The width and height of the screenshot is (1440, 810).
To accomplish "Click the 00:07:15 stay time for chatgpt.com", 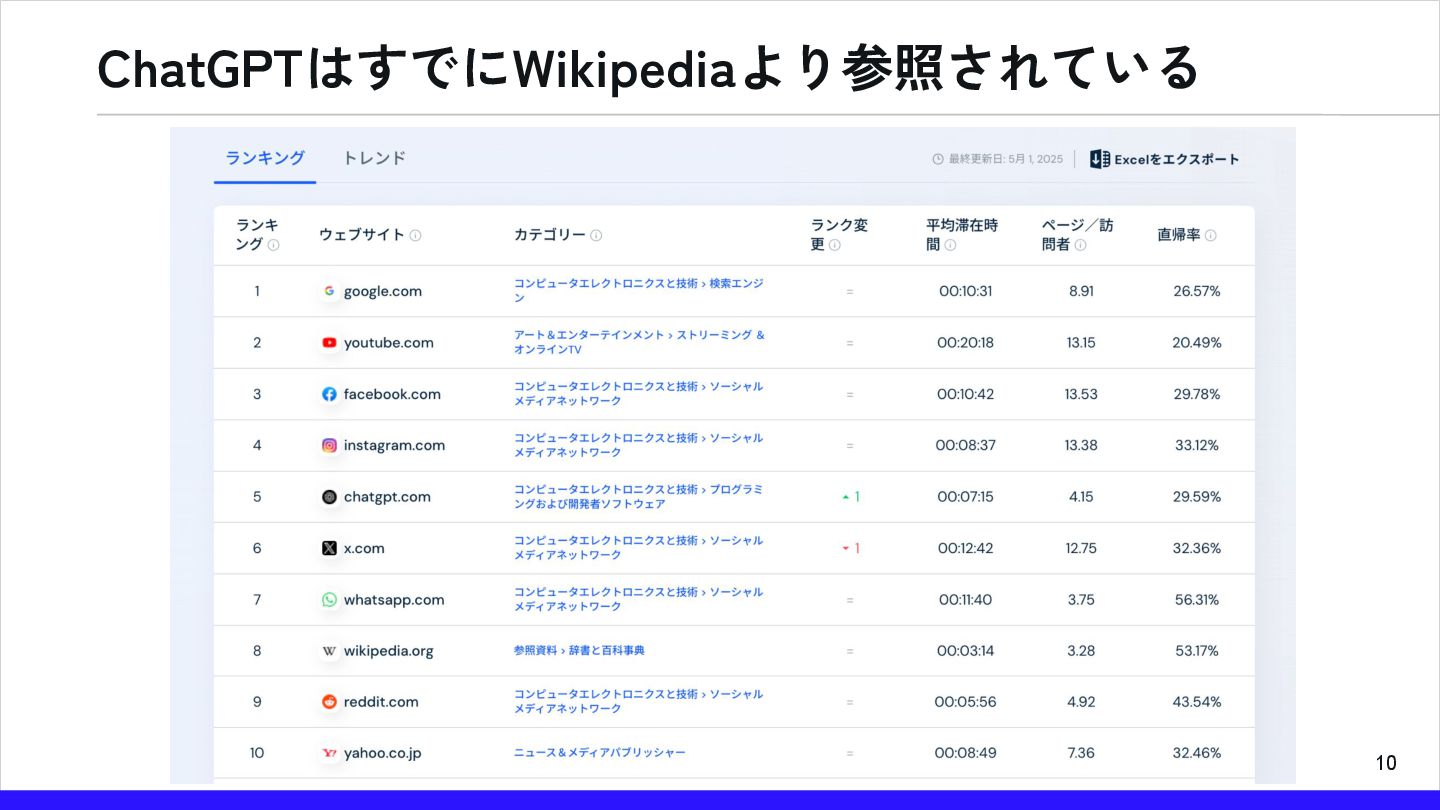I will [965, 497].
